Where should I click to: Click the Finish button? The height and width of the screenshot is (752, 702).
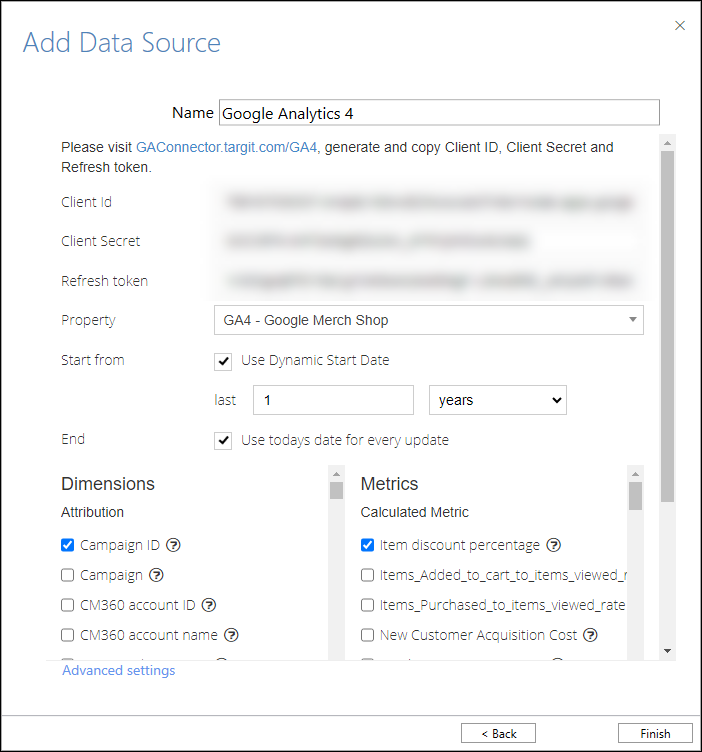click(x=655, y=733)
